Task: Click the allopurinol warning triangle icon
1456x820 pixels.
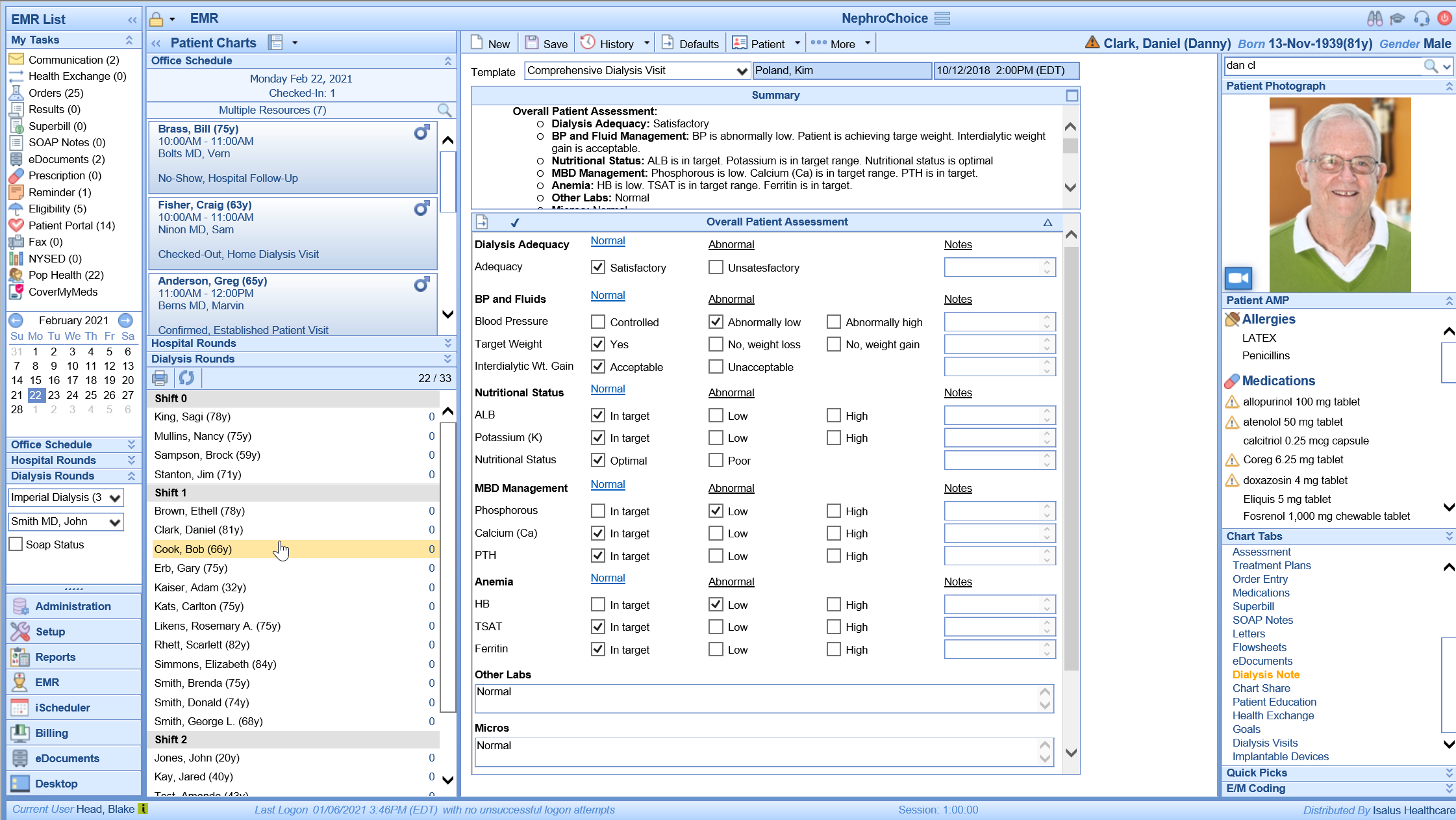Action: [x=1232, y=402]
